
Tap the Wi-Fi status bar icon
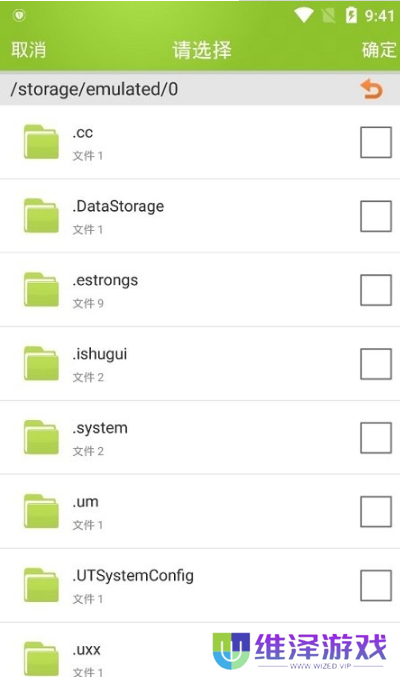click(x=304, y=16)
